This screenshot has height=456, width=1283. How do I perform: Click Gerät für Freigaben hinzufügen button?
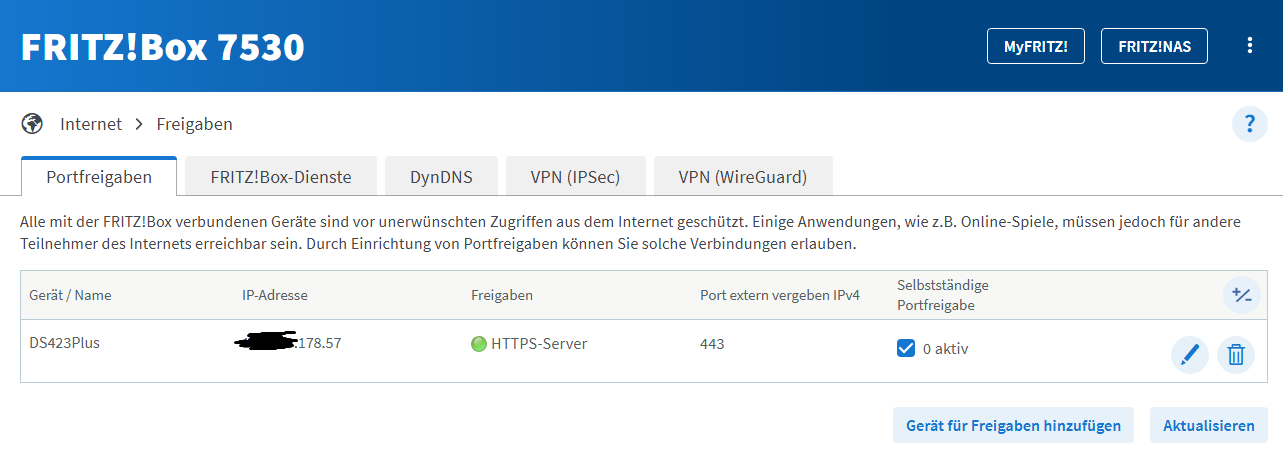click(x=1013, y=425)
